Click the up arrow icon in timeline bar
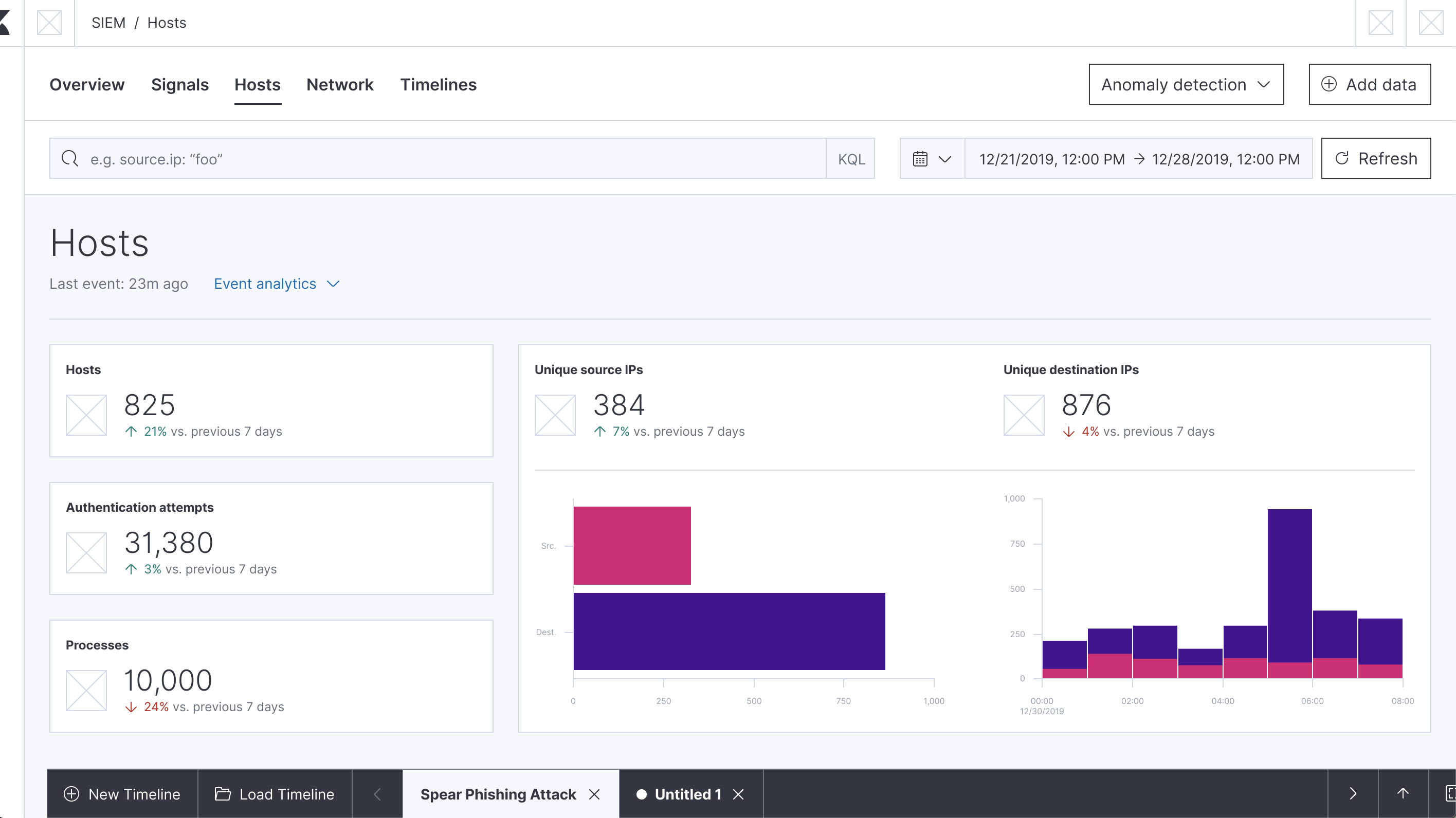Image resolution: width=1456 pixels, height=818 pixels. point(1403,794)
